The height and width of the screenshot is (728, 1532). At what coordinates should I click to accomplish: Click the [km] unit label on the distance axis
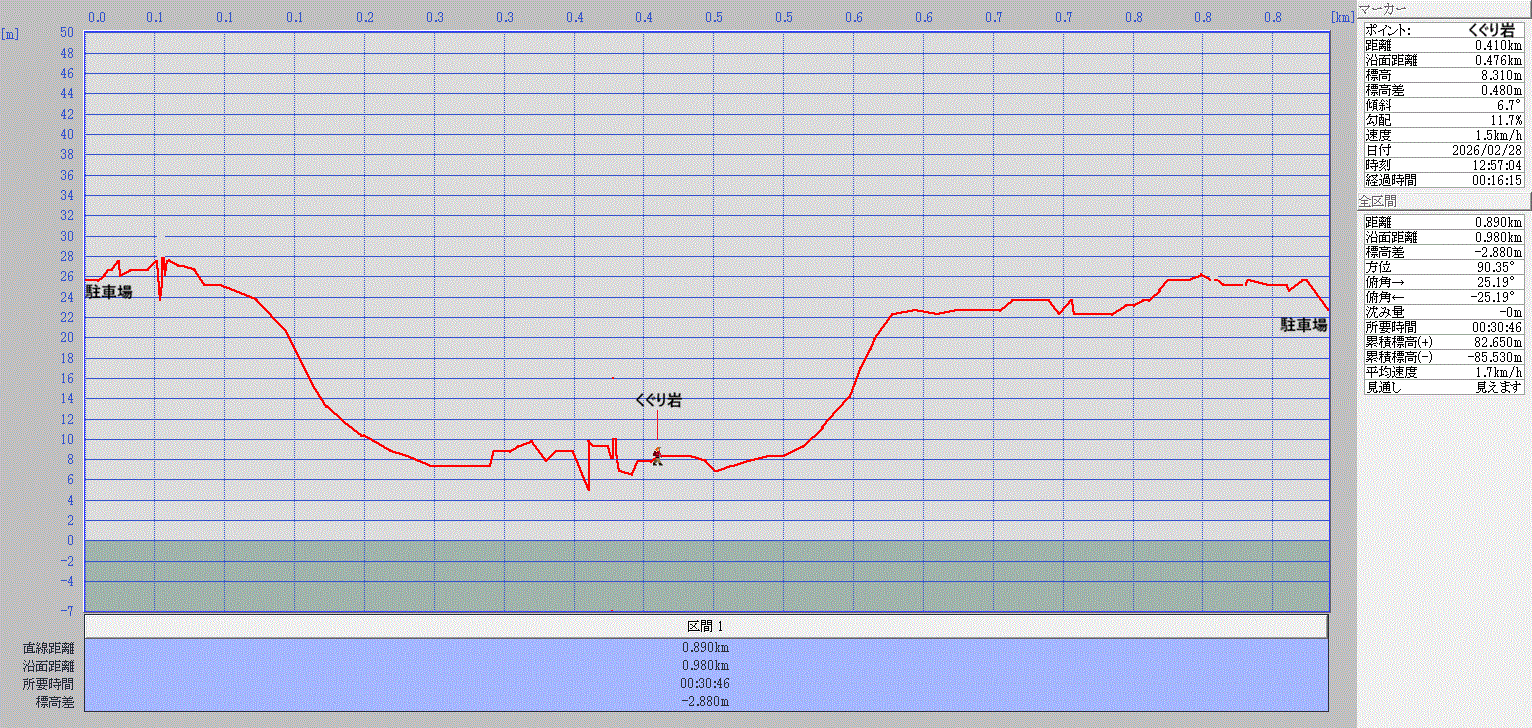coord(1341,17)
